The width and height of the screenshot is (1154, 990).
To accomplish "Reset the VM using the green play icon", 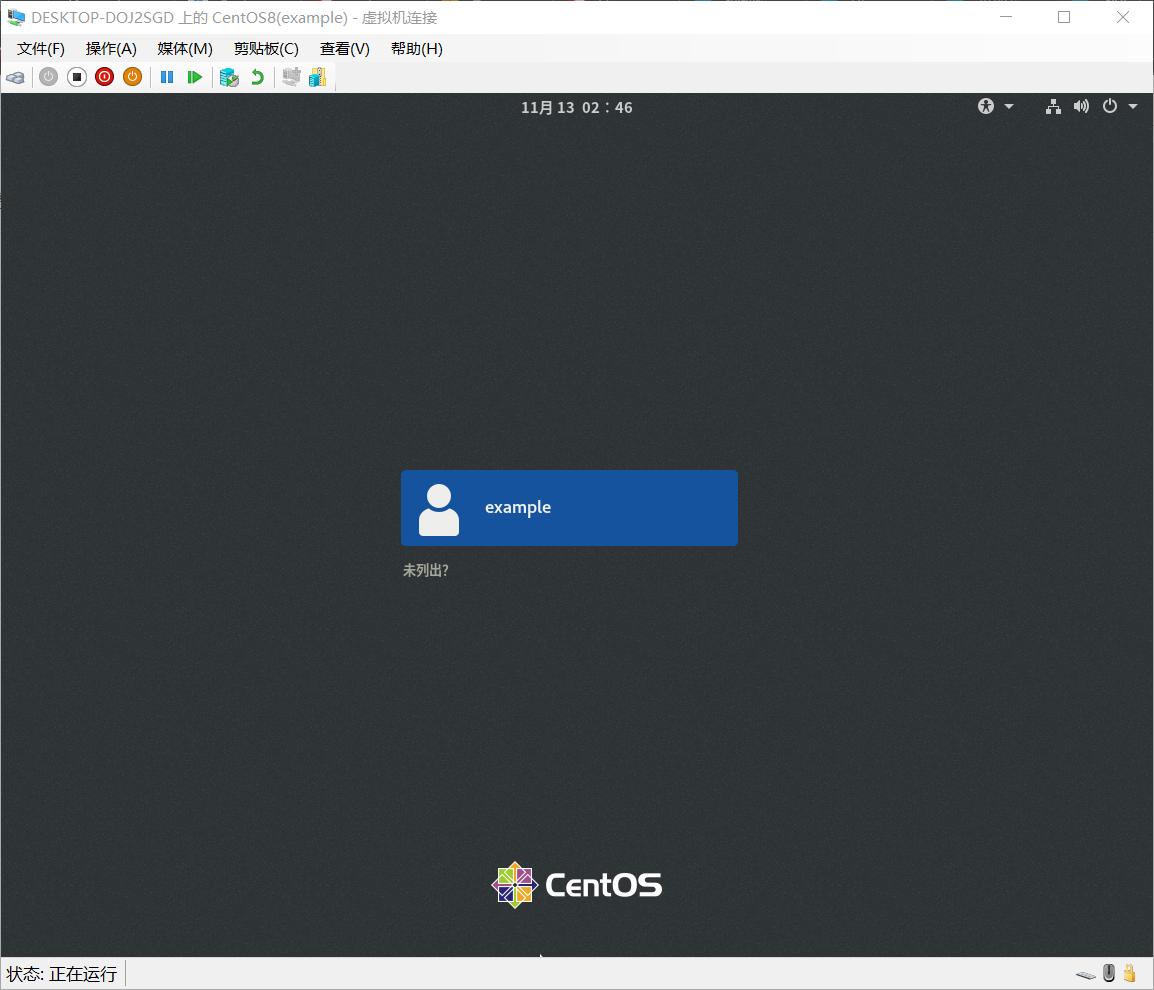I will click(x=194, y=77).
